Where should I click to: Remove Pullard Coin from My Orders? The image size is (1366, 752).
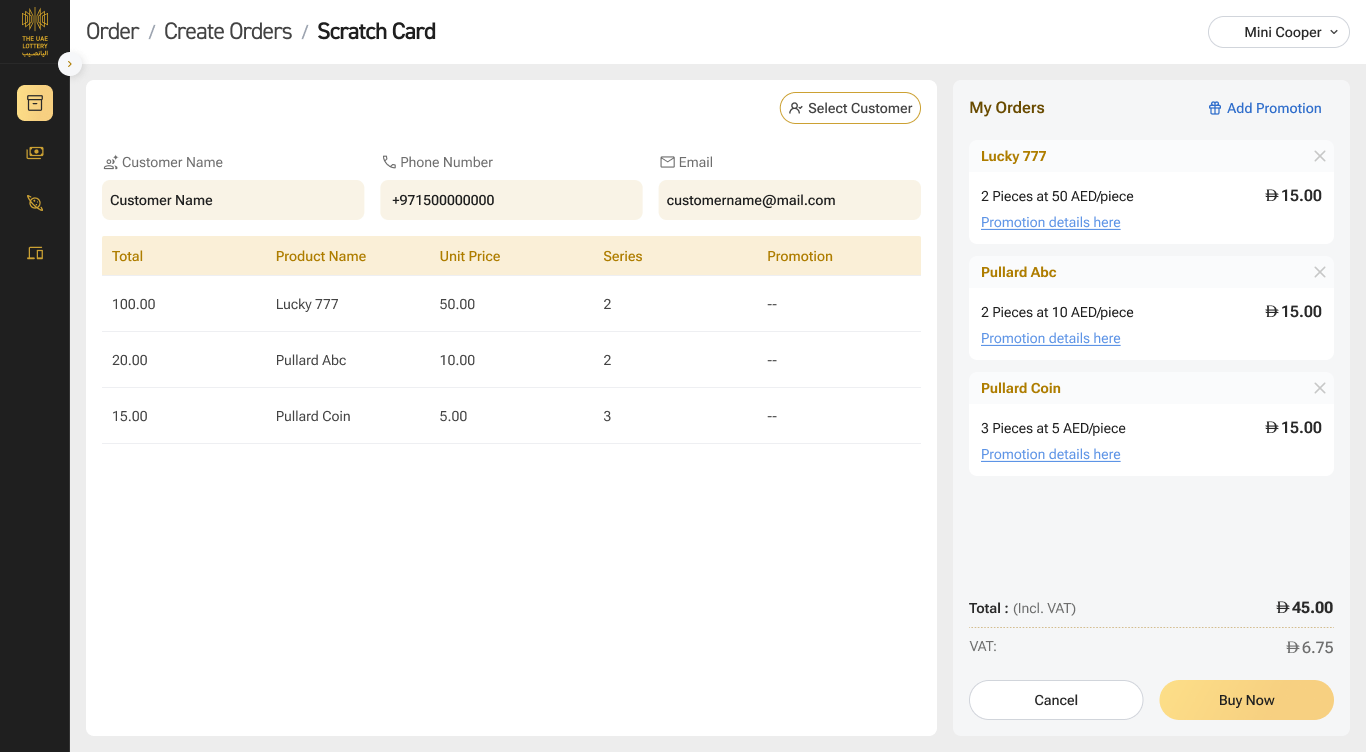pos(1320,388)
